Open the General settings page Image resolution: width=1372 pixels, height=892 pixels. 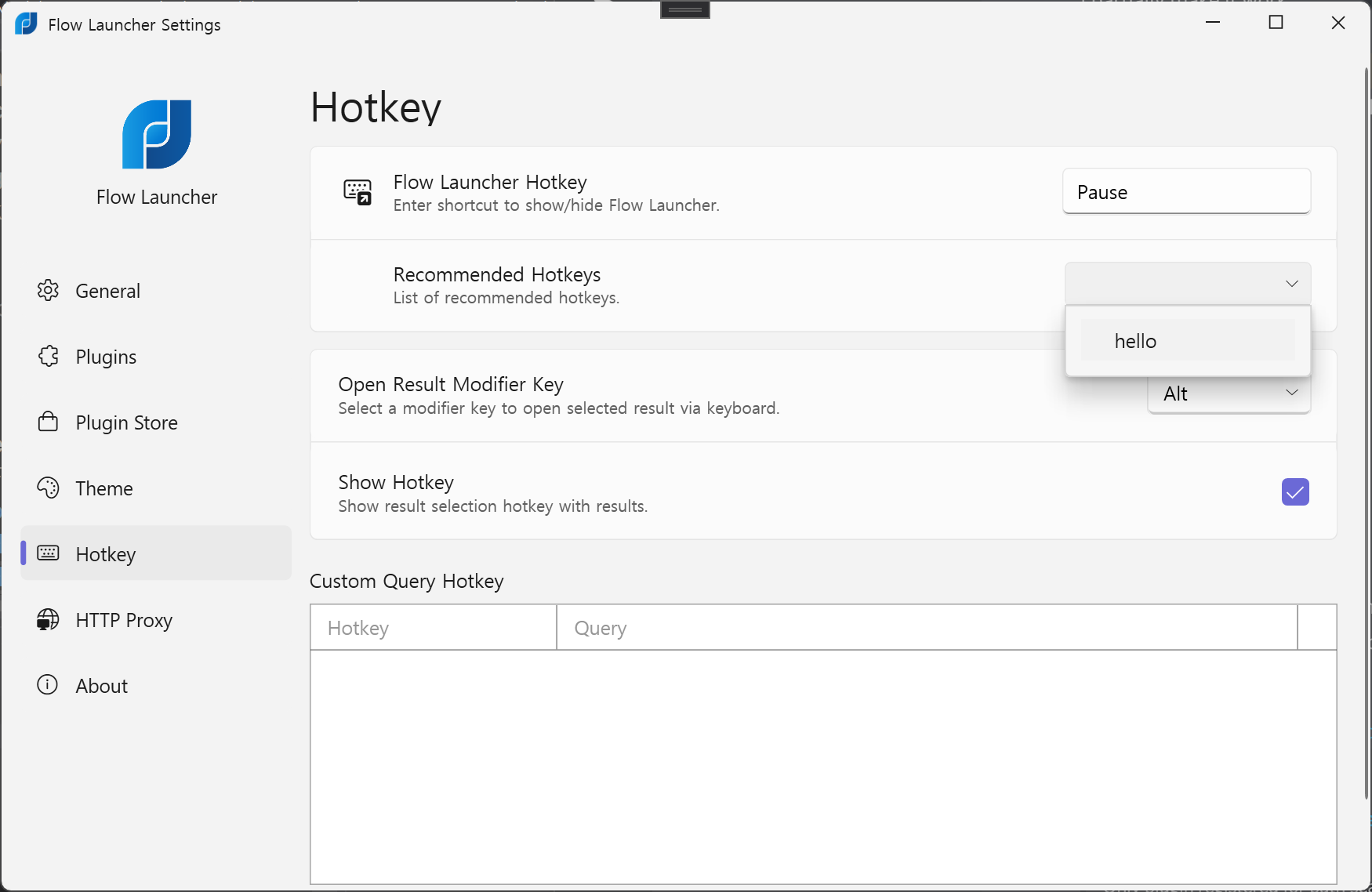[x=156, y=291]
